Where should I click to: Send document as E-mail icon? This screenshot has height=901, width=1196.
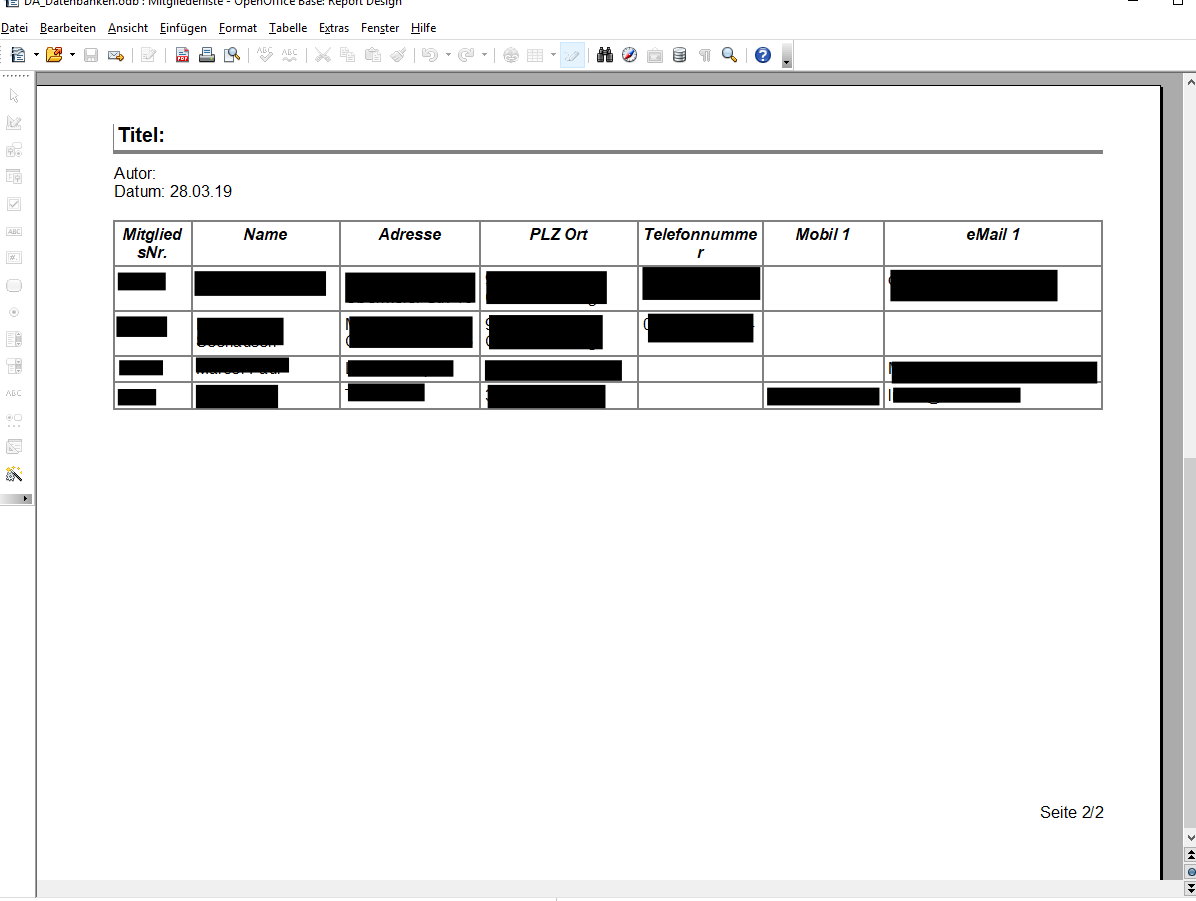click(x=115, y=56)
